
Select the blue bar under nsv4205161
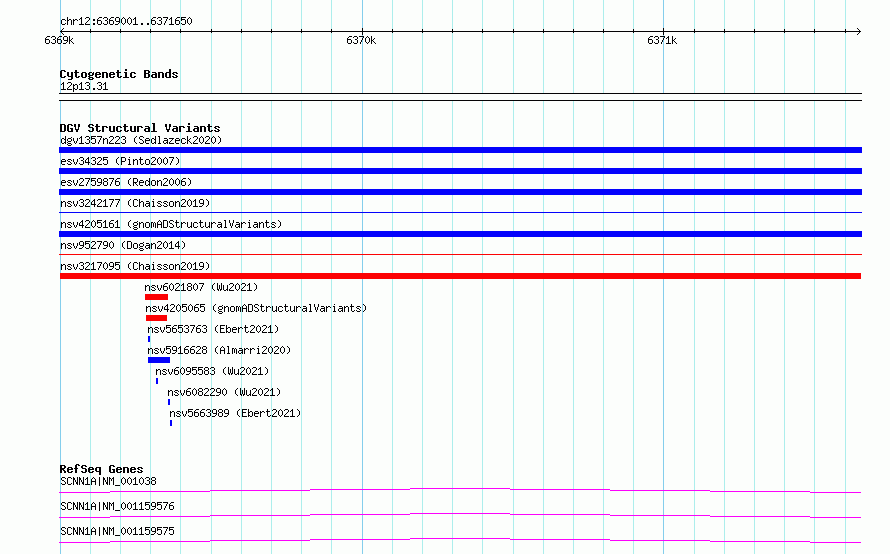tap(460, 234)
